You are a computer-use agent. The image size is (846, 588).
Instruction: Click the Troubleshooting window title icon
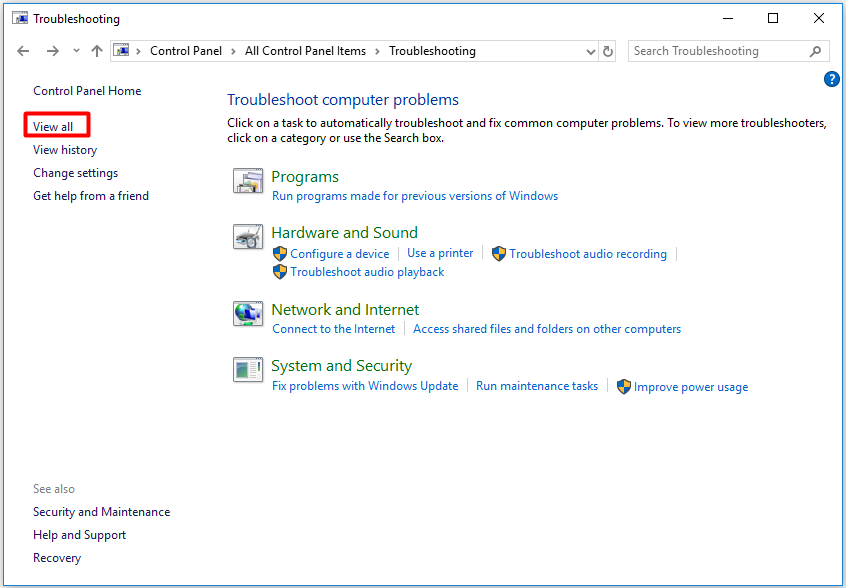tap(21, 18)
